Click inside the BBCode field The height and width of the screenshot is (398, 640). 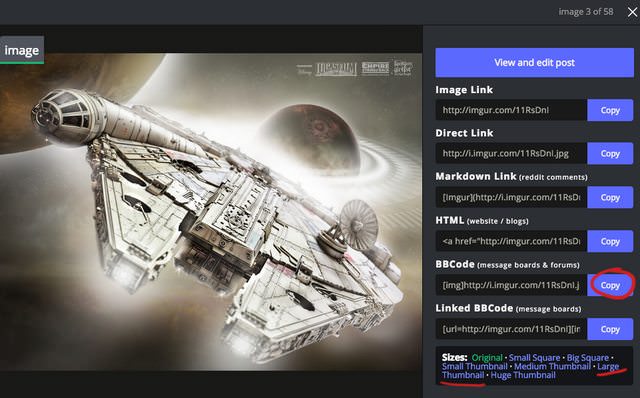point(511,285)
